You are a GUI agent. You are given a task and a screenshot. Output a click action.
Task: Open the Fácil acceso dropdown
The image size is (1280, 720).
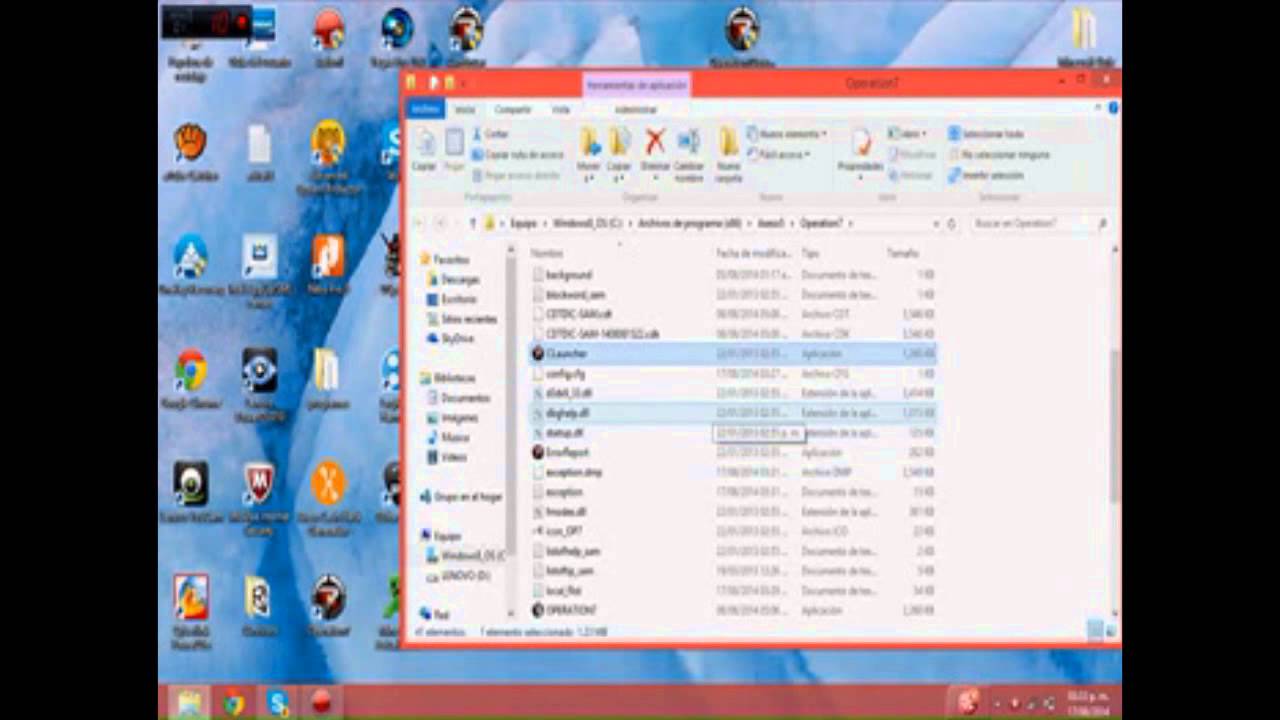coord(777,155)
